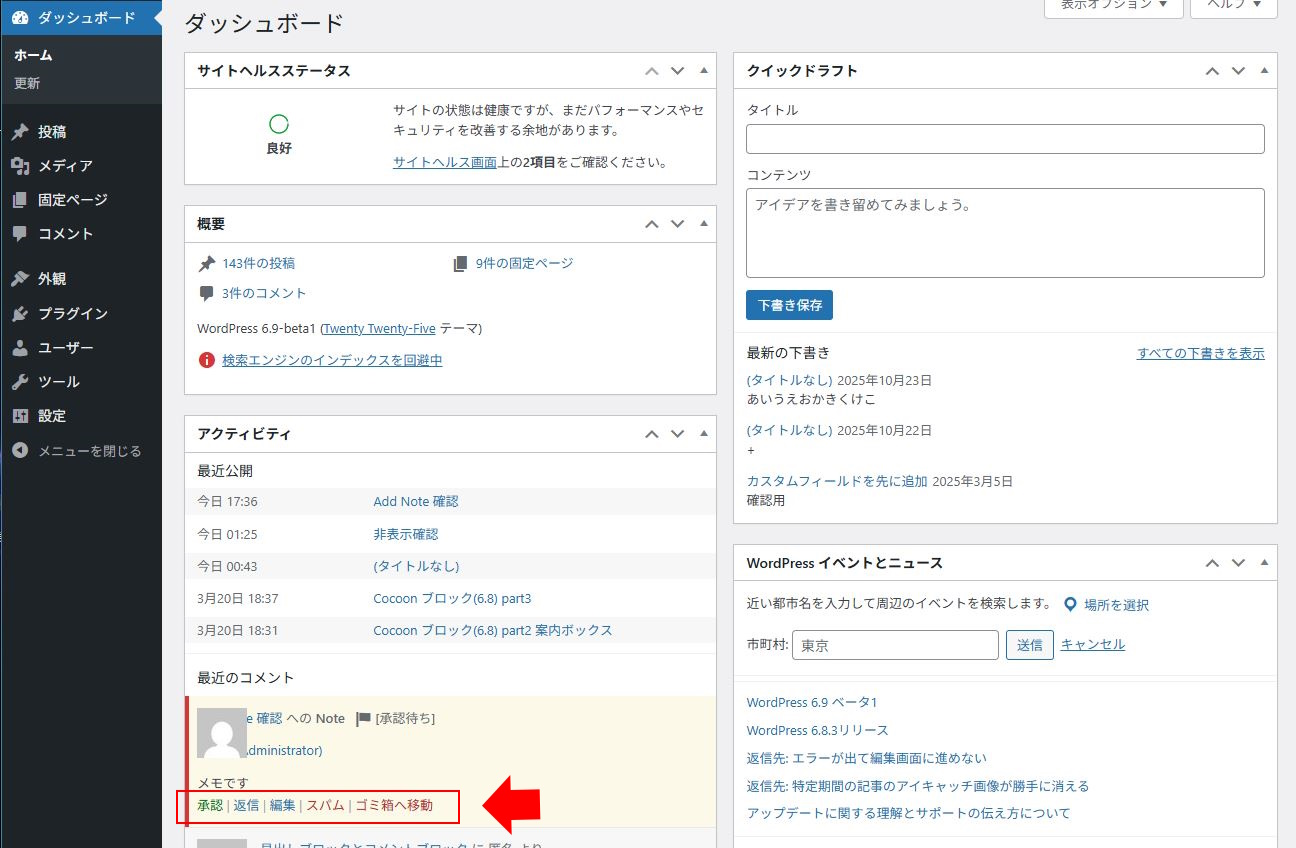This screenshot has width=1296, height=848.
Task: Click the Pages icon beside 固定ページ
Action: point(20,200)
